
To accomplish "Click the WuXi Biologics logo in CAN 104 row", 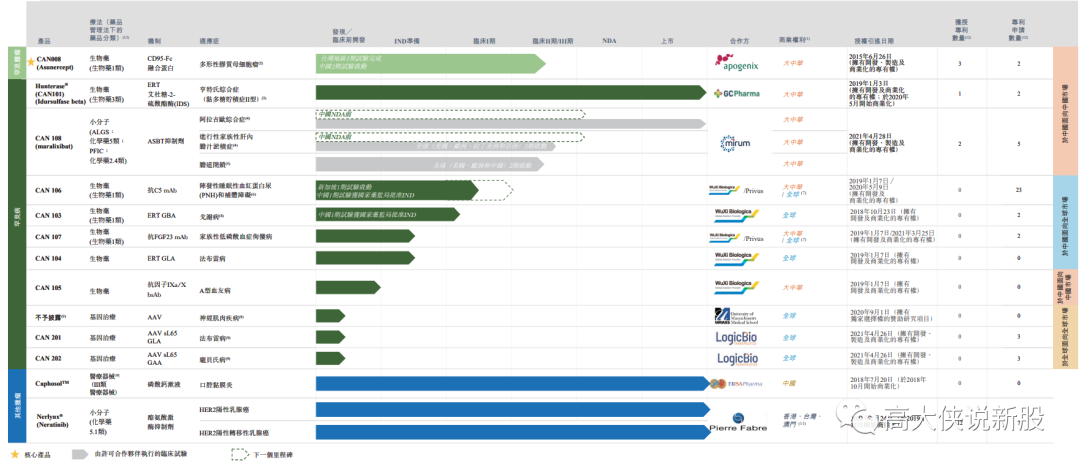I will tap(736, 259).
